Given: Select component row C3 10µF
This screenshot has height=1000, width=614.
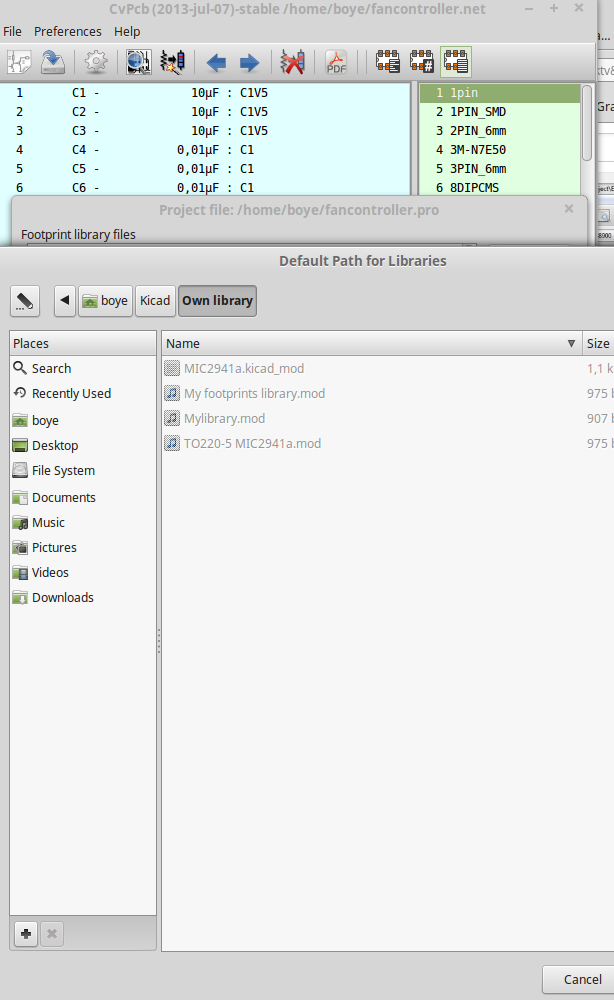Looking at the screenshot, I should [x=205, y=131].
